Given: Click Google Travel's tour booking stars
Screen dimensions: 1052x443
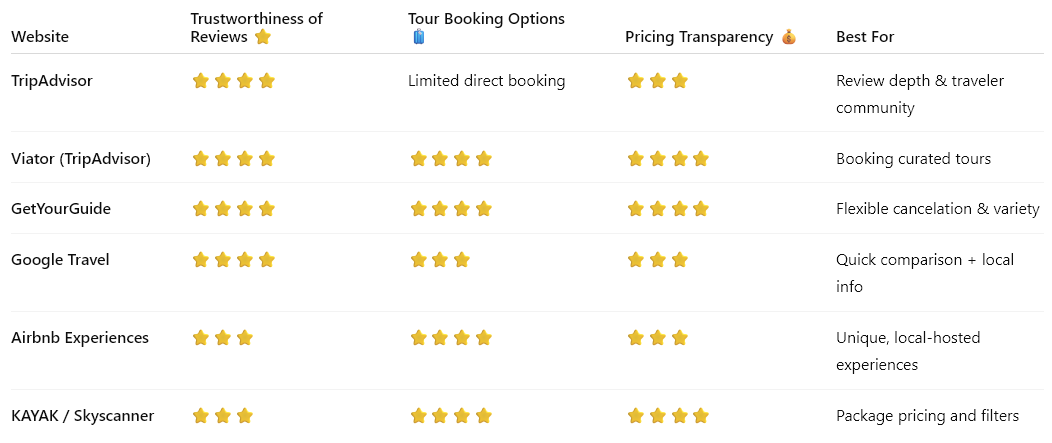Looking at the screenshot, I should click(440, 260).
